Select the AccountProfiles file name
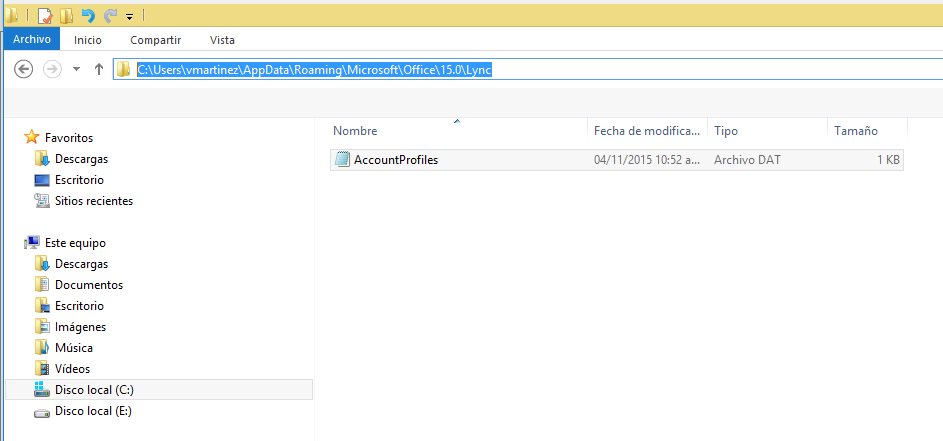The image size is (943, 441). point(396,160)
